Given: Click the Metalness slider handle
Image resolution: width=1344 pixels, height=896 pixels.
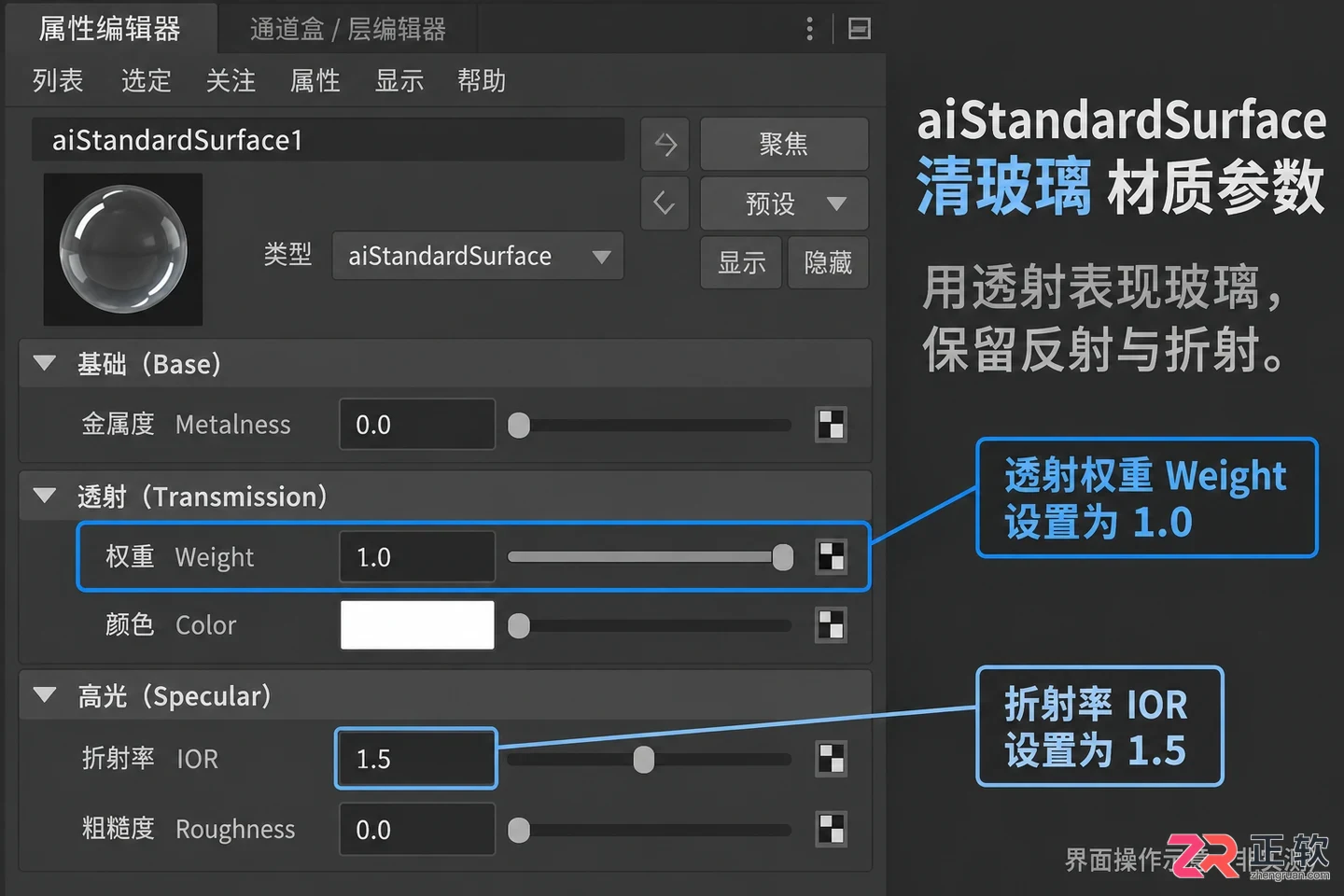Looking at the screenshot, I should point(519,426).
